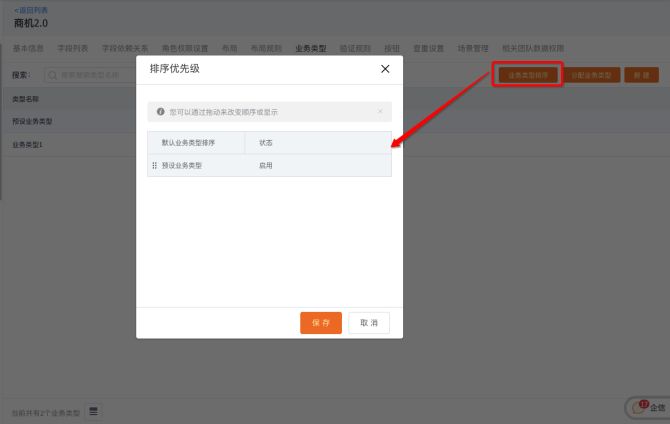Viewport: 670px width, 424px height.
Task: Click the 取消 button
Action: [x=369, y=323]
